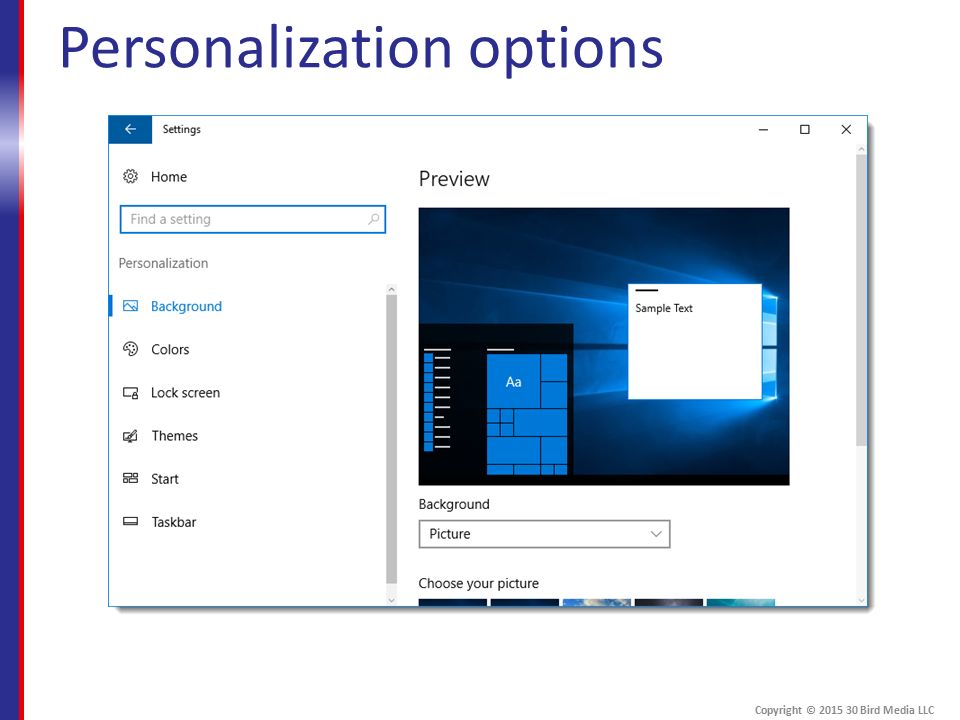Click the Sample Text preview window
This screenshot has height=720, width=960.
click(695, 341)
